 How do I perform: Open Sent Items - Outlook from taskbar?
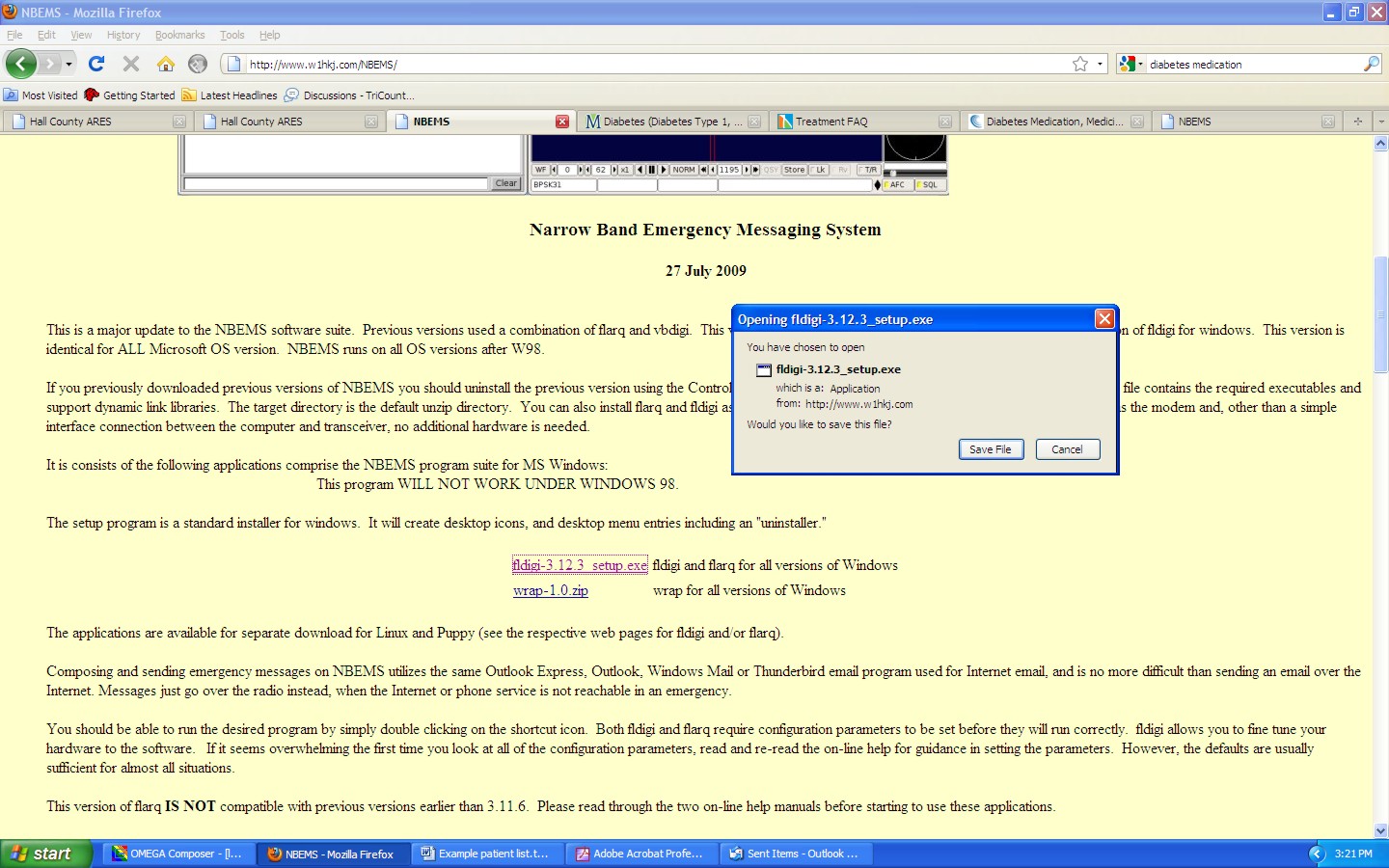point(796,854)
